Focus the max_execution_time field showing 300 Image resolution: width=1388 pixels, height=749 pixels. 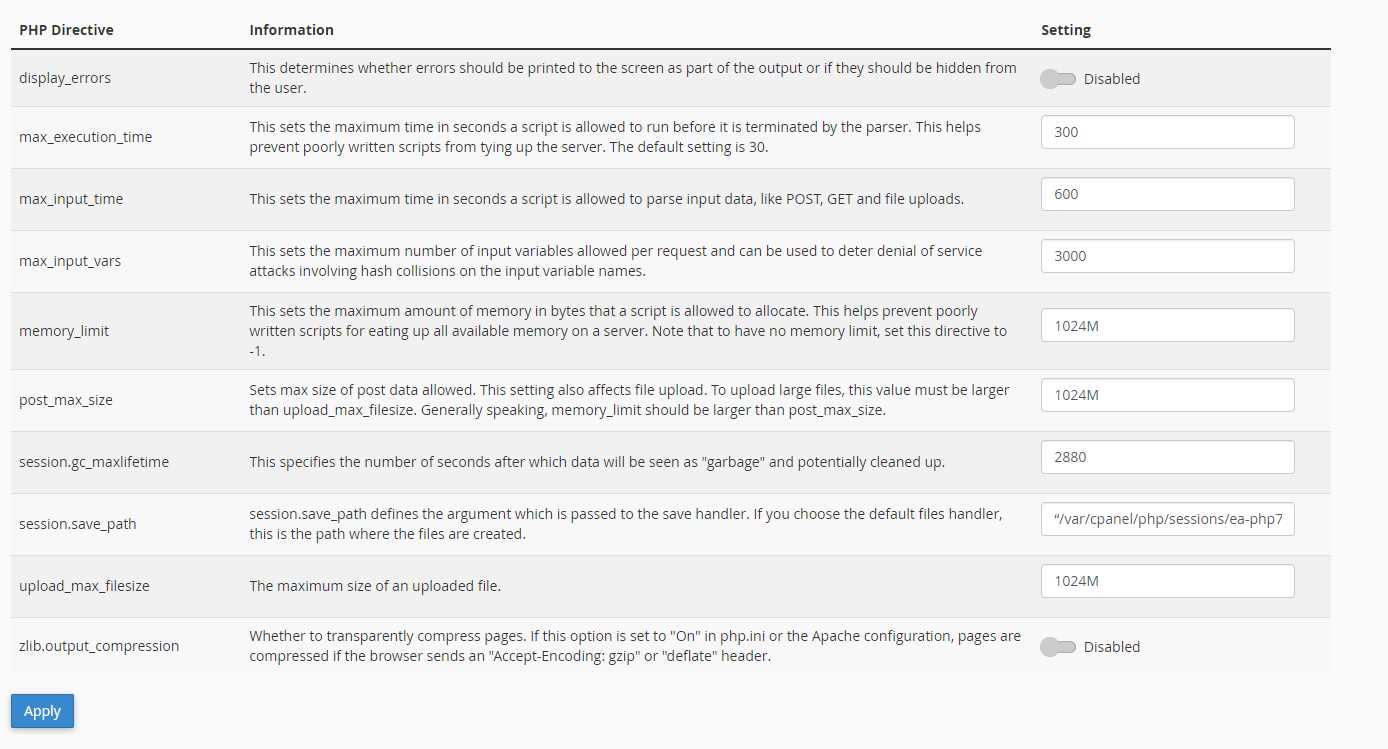[x=1167, y=132]
